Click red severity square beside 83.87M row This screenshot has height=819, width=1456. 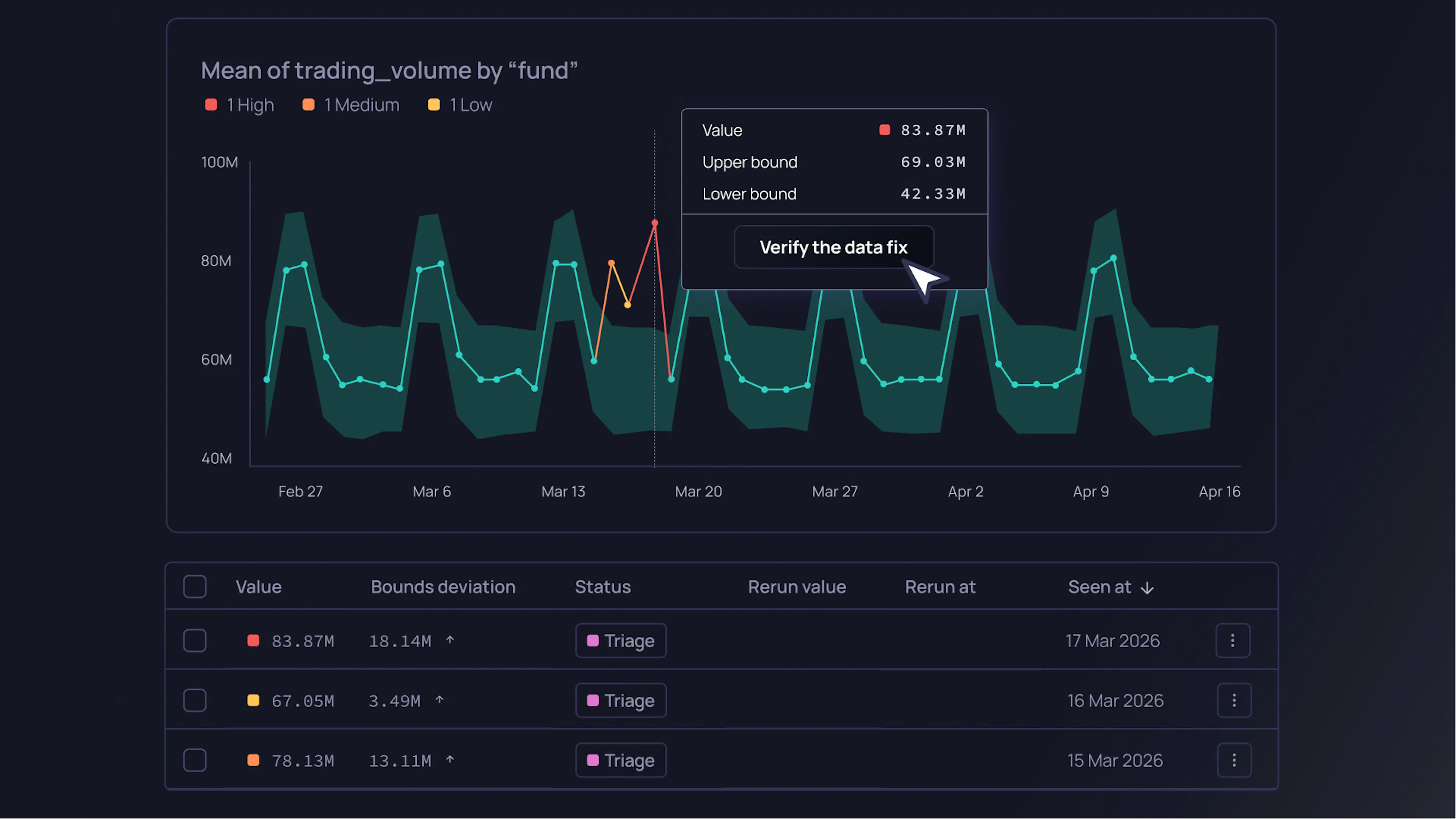point(253,640)
